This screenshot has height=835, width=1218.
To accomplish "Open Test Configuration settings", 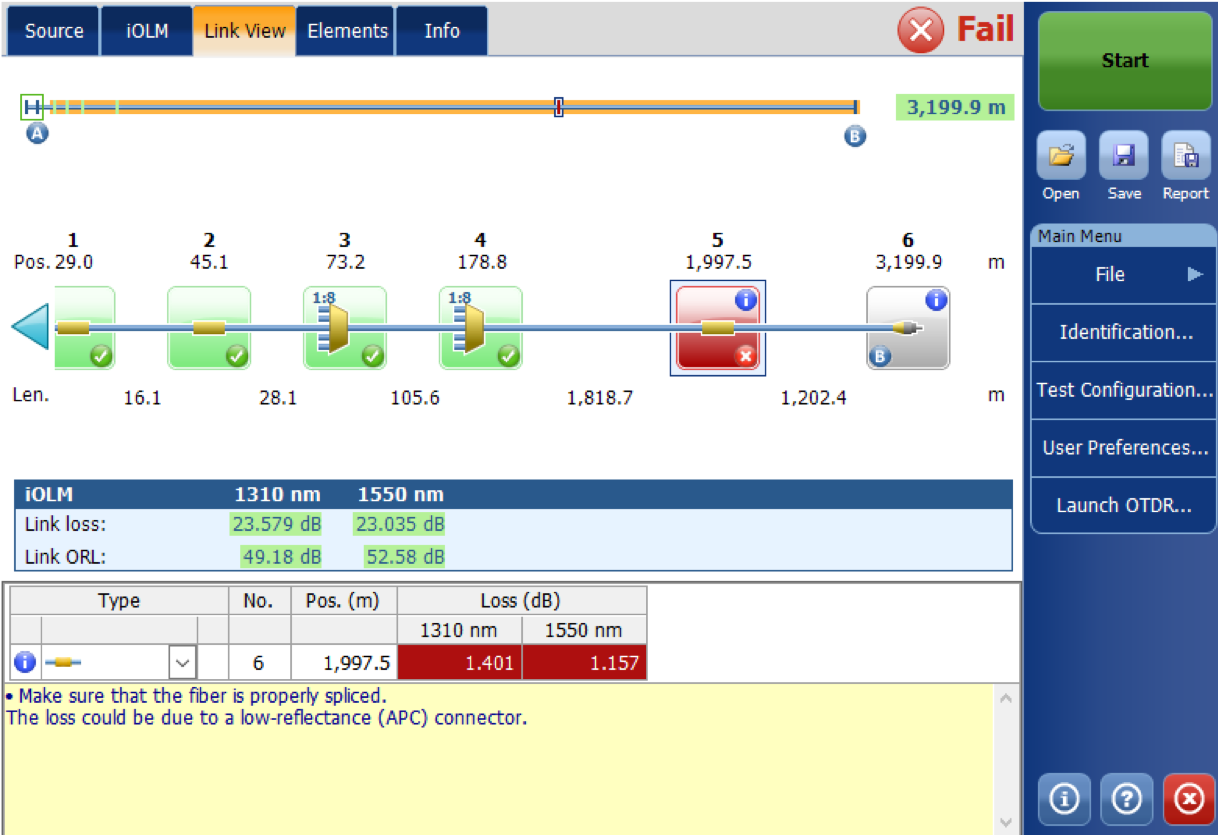I will click(x=1124, y=390).
